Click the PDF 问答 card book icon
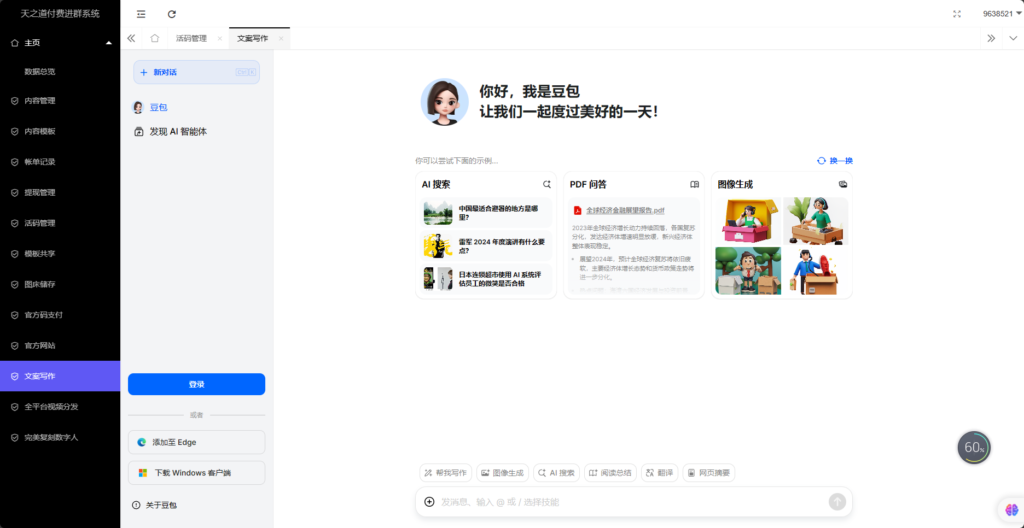The width and height of the screenshot is (1024, 528). [695, 185]
